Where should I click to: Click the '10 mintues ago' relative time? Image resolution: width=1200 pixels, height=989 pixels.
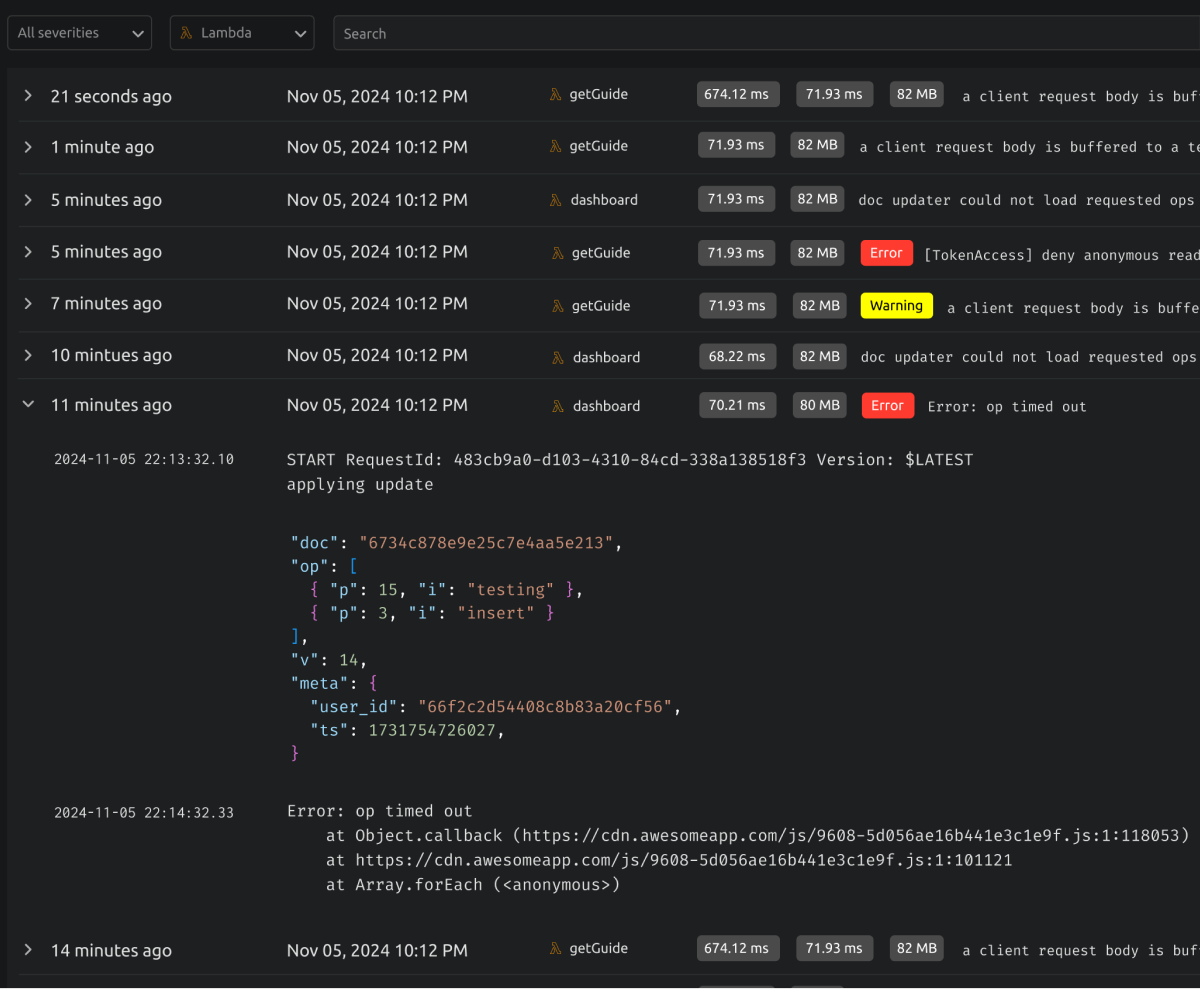[x=111, y=355]
